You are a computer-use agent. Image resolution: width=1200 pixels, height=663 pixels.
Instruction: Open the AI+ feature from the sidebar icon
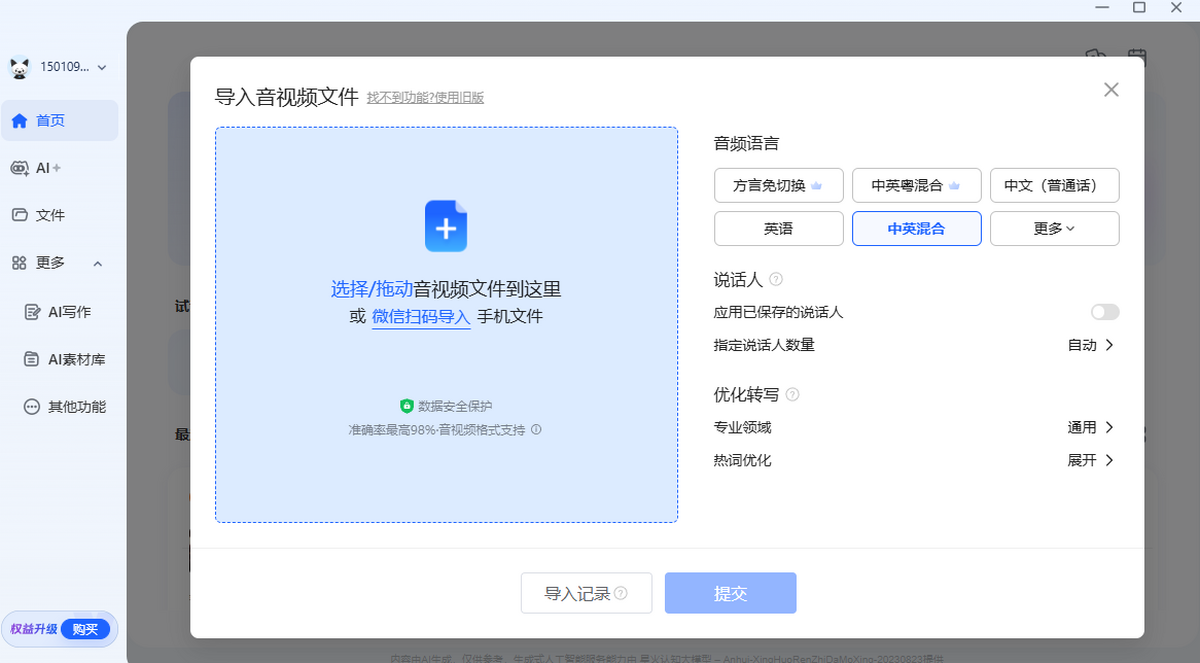(22, 168)
